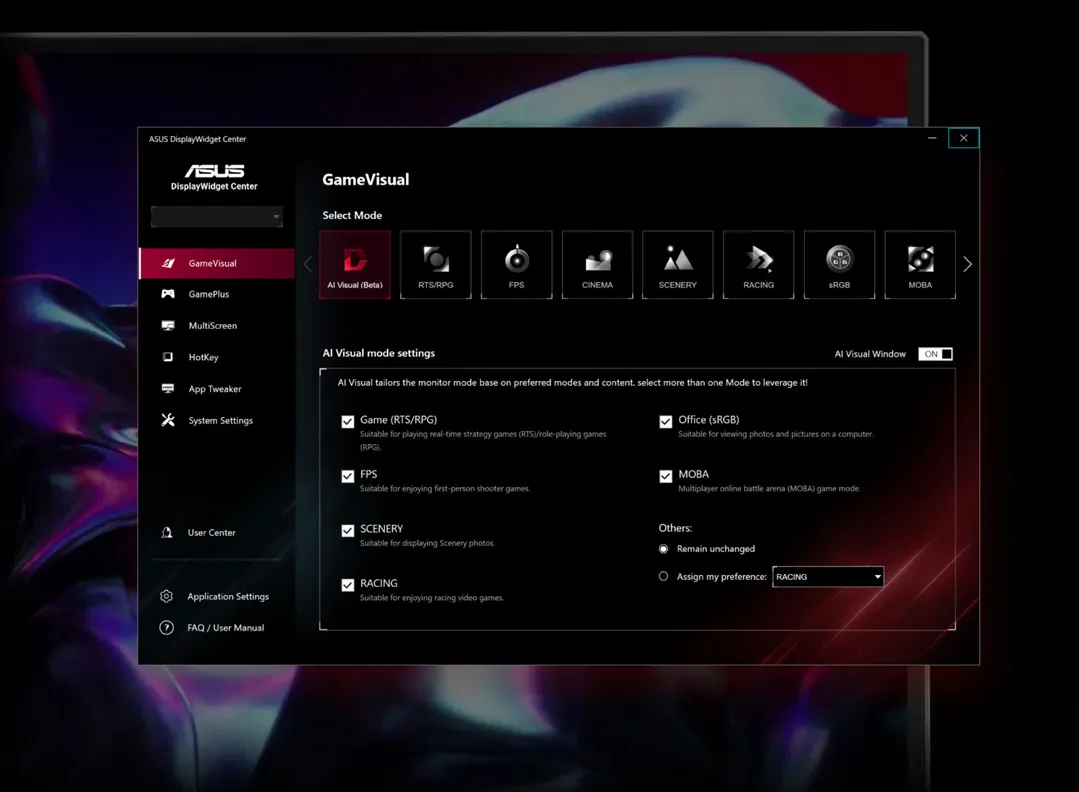
Task: Click the 'AI Visual mode settings' heading
Action: click(378, 353)
